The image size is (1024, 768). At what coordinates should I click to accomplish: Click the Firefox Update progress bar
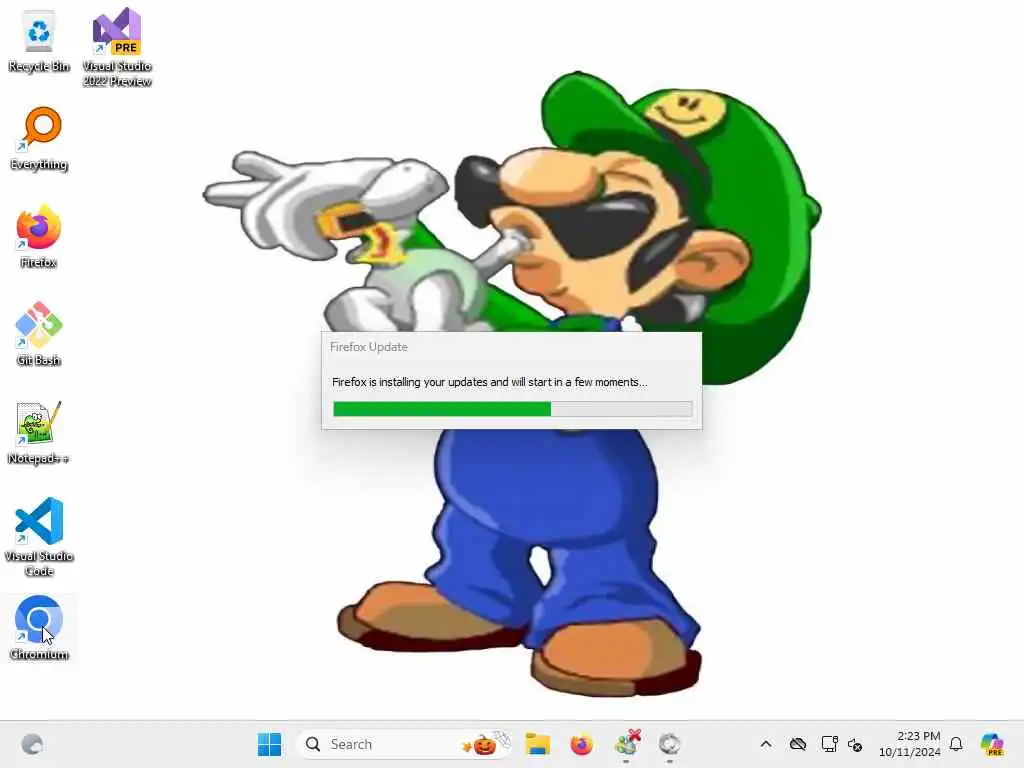(x=512, y=409)
